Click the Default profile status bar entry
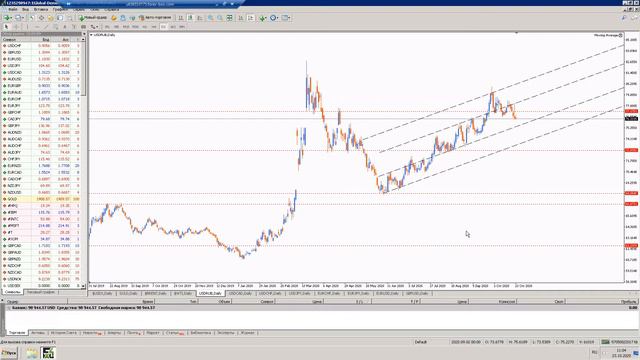 point(421,342)
